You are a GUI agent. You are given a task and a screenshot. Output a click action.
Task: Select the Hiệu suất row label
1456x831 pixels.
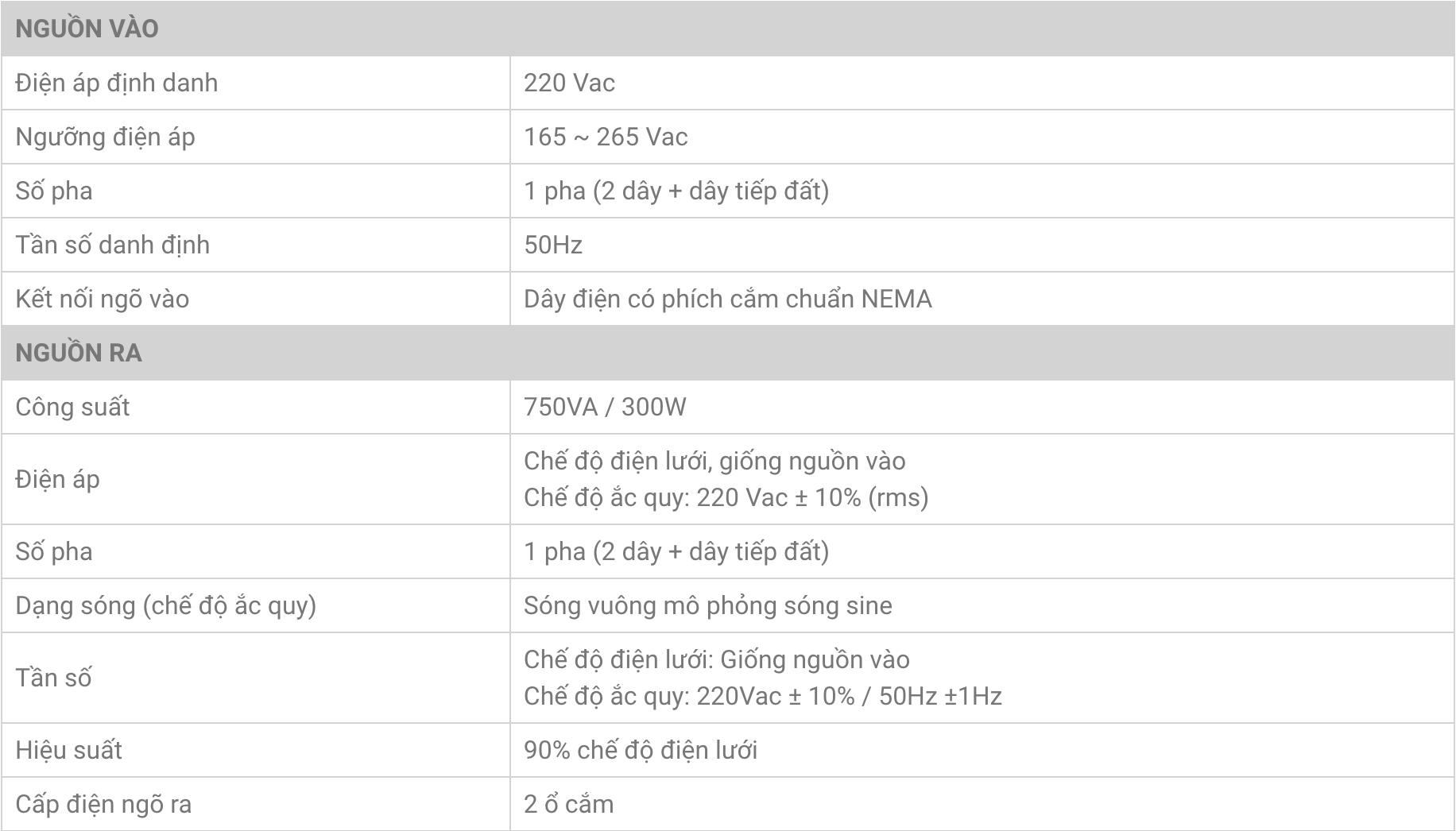tap(68, 750)
